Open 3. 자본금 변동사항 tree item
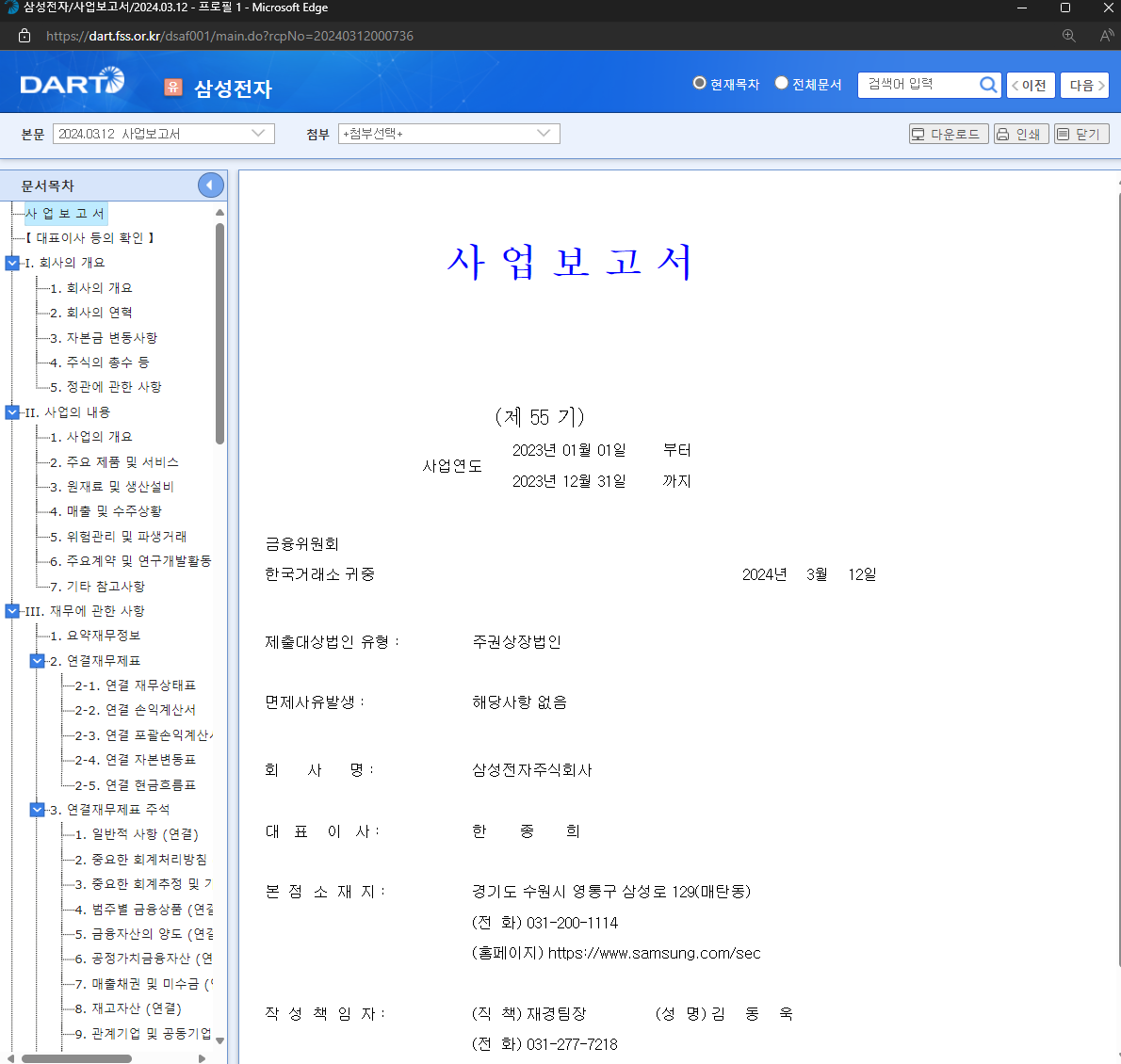1121x1064 pixels. pos(104,337)
